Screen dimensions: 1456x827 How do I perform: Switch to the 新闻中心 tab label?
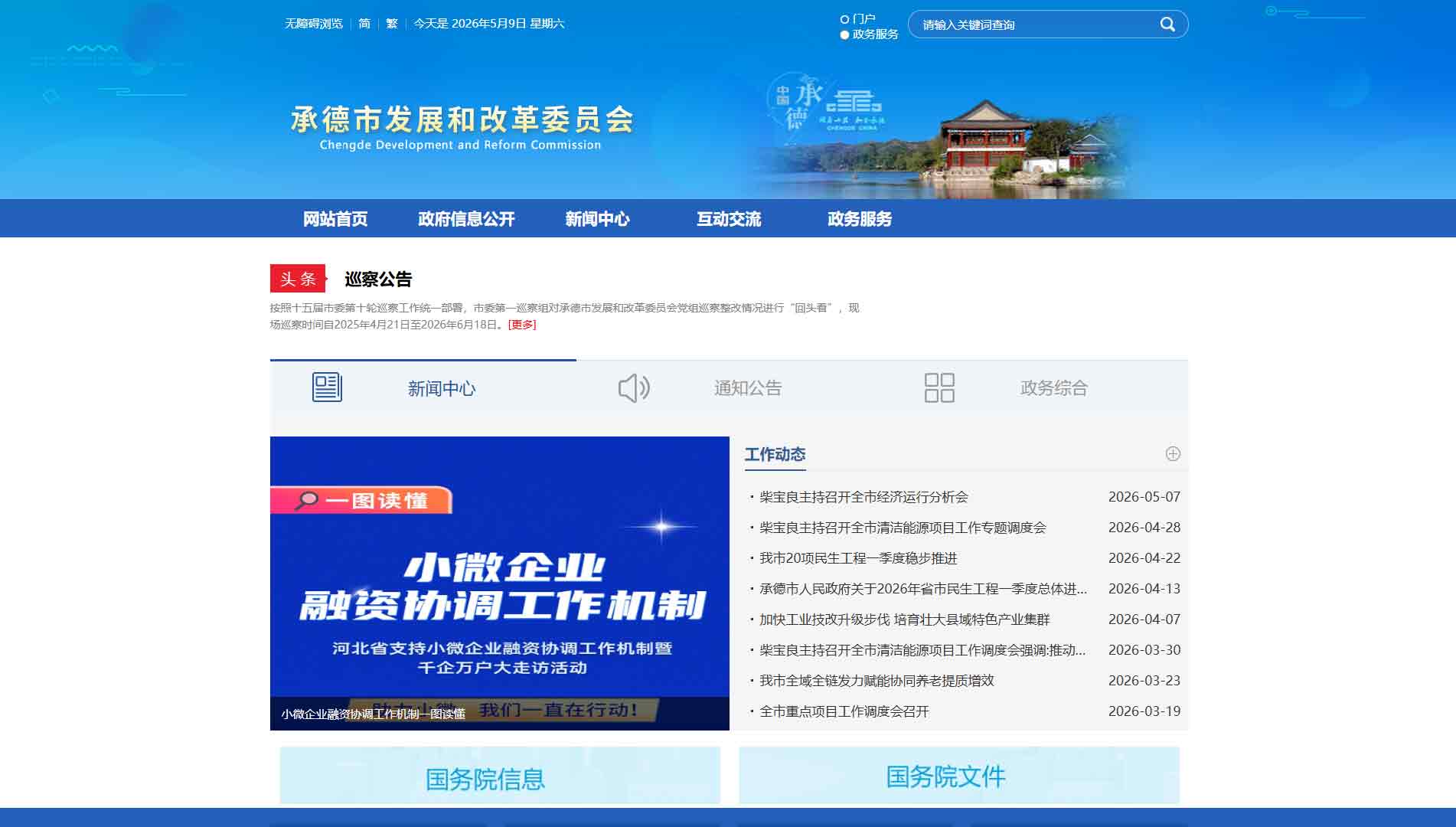point(442,389)
